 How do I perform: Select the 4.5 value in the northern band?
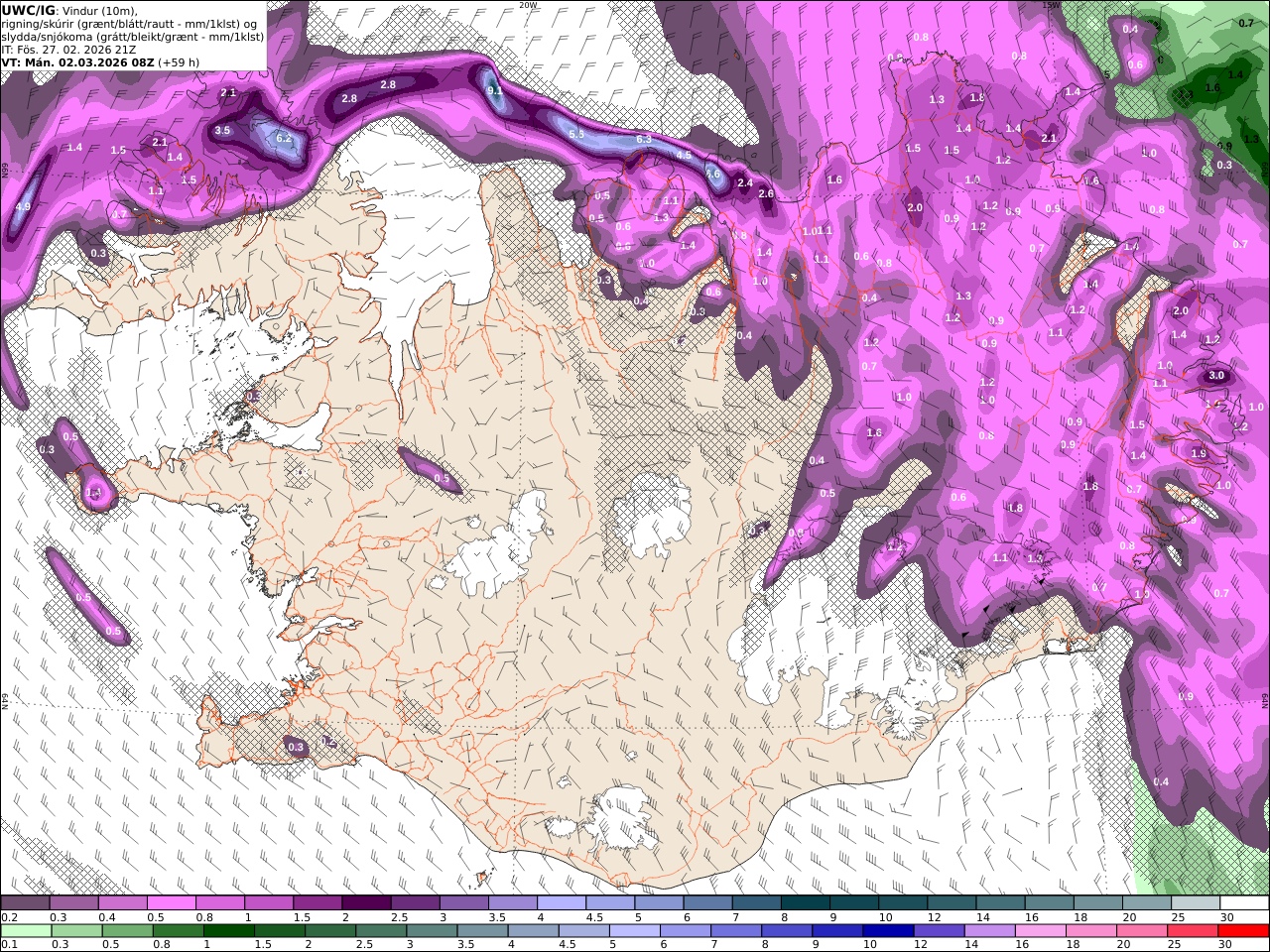point(684,155)
